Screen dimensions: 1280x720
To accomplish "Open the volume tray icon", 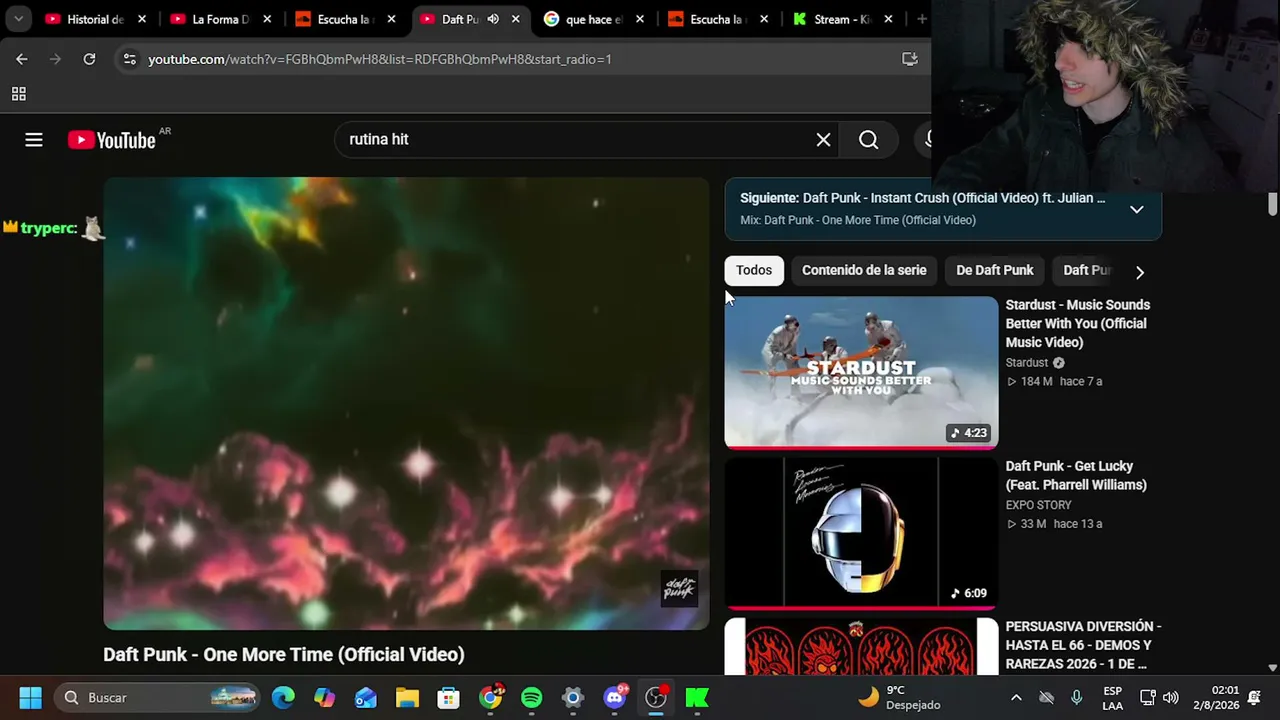I will tap(1171, 697).
